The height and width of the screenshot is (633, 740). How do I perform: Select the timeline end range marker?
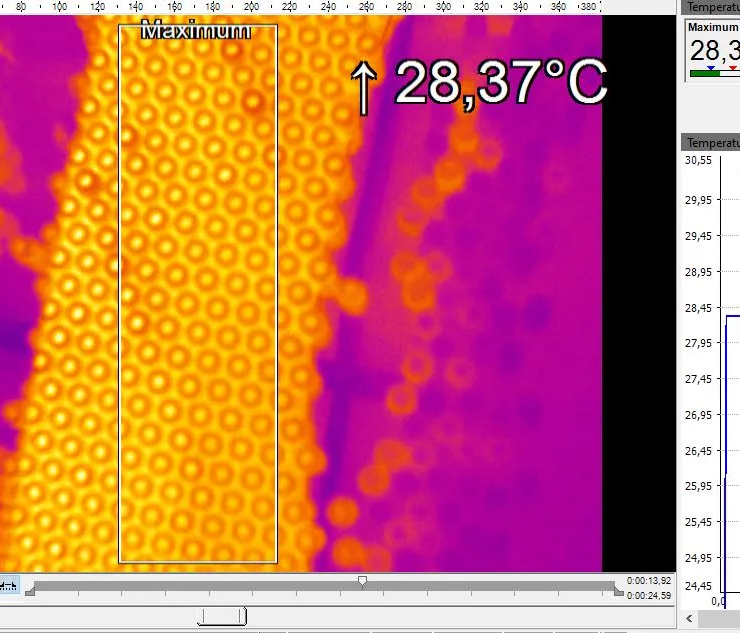click(617, 592)
